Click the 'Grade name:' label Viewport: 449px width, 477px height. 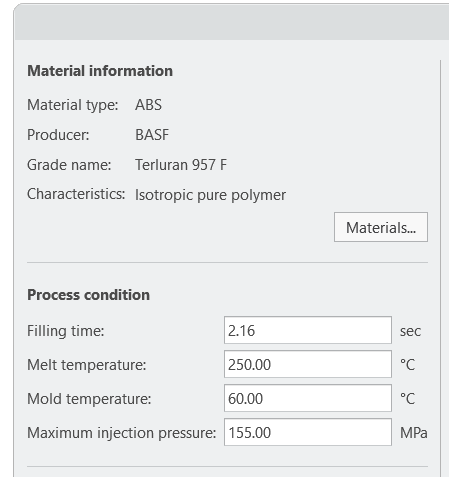pyautogui.click(x=69, y=165)
